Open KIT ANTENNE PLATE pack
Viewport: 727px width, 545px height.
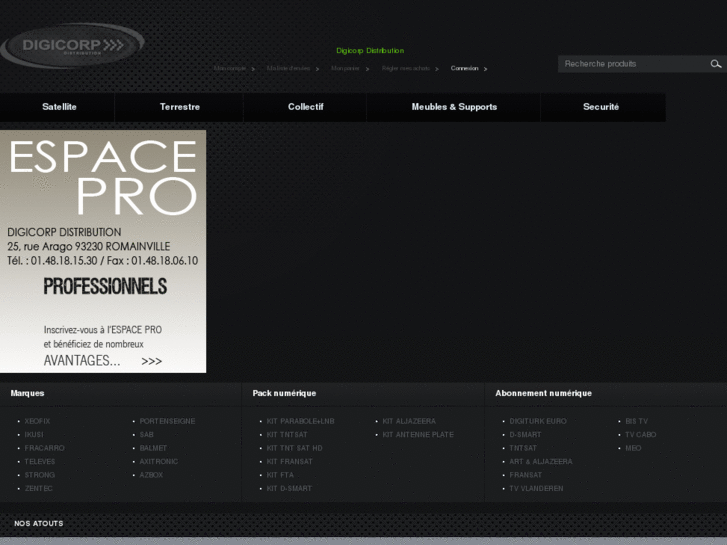418,435
